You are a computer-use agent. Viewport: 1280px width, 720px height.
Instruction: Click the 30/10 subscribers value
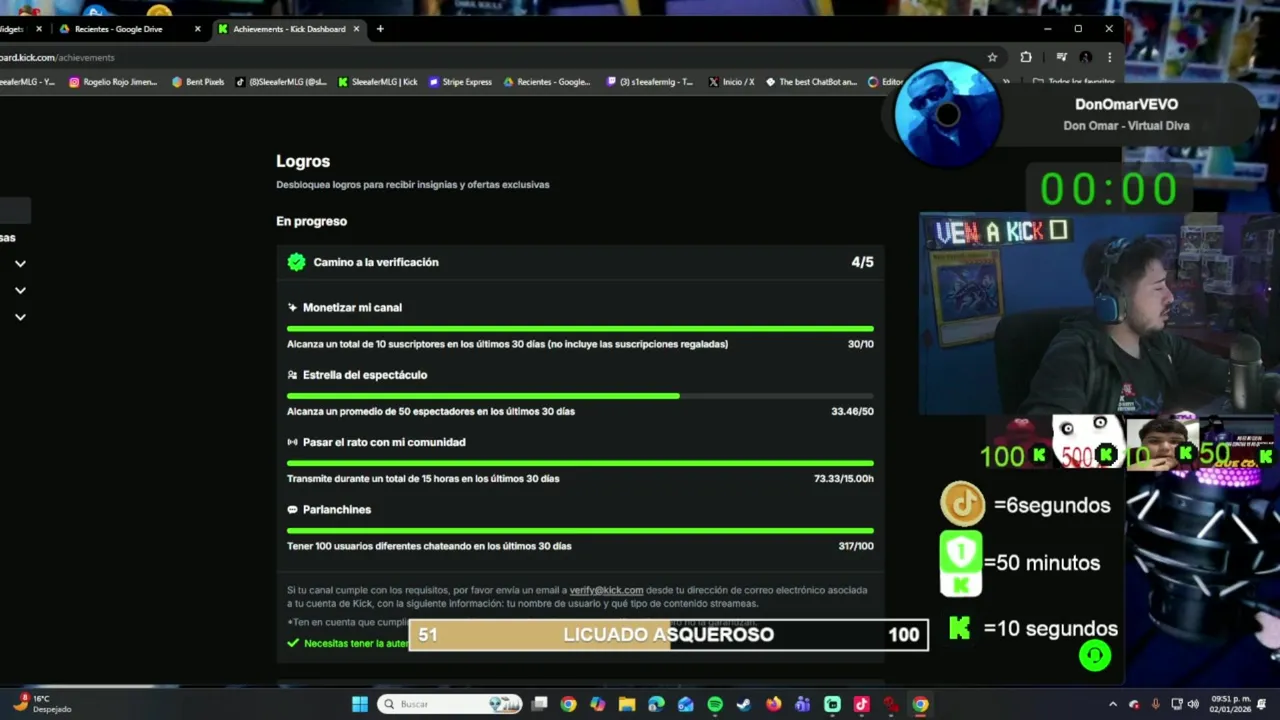(x=860, y=344)
